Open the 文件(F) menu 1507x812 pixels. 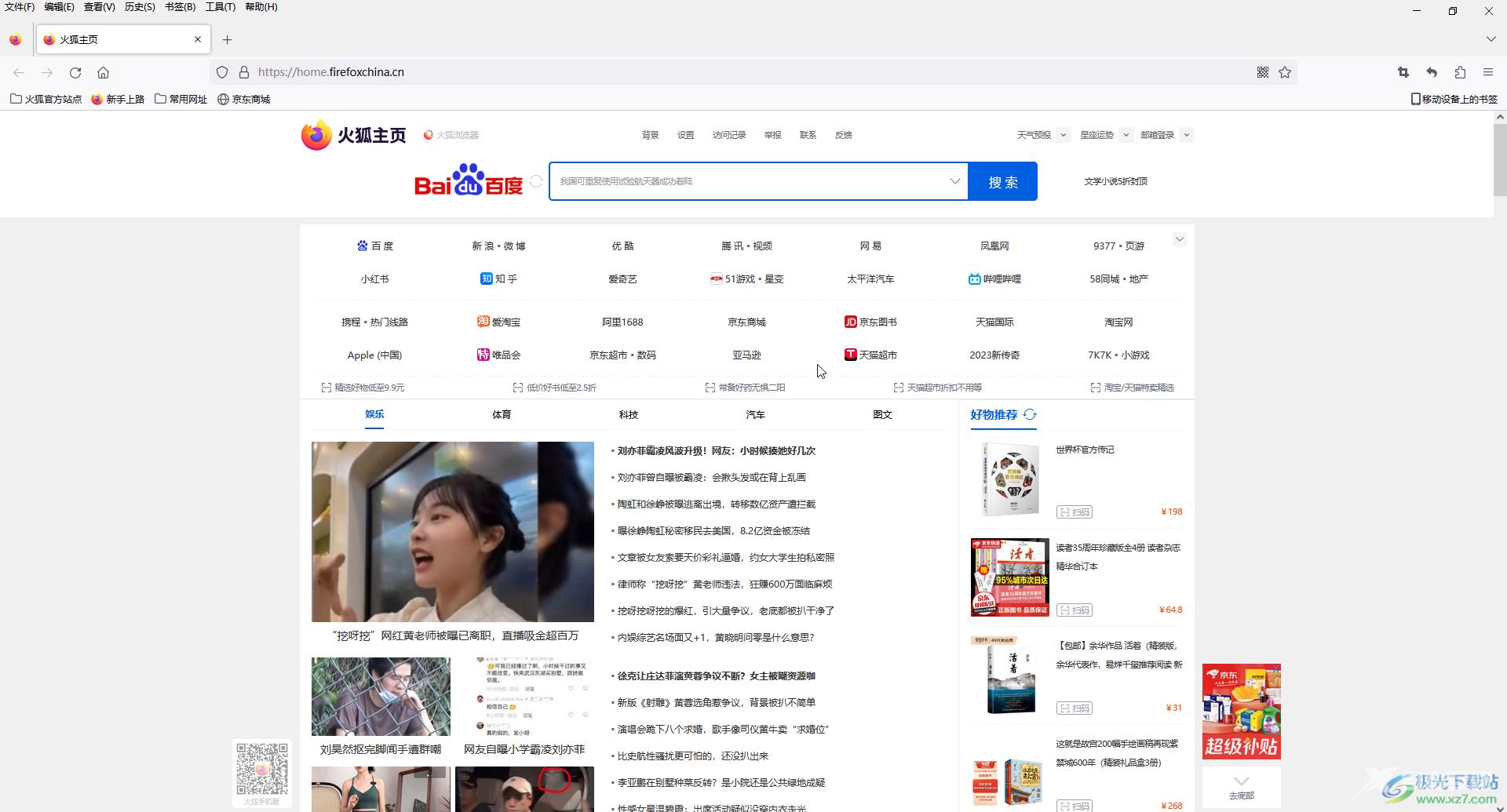pyautogui.click(x=20, y=7)
